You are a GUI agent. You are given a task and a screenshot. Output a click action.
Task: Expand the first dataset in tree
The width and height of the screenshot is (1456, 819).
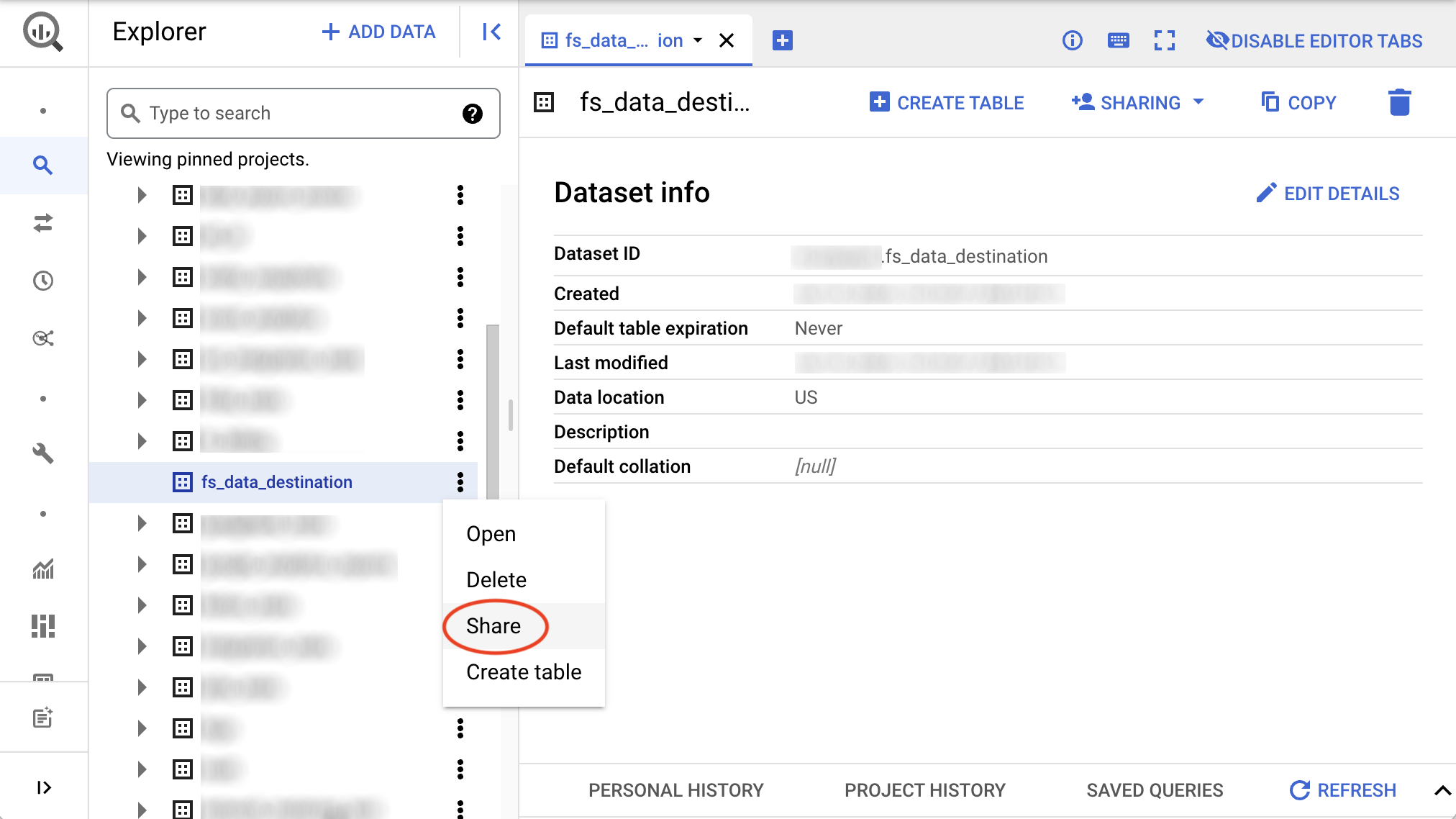tap(142, 195)
